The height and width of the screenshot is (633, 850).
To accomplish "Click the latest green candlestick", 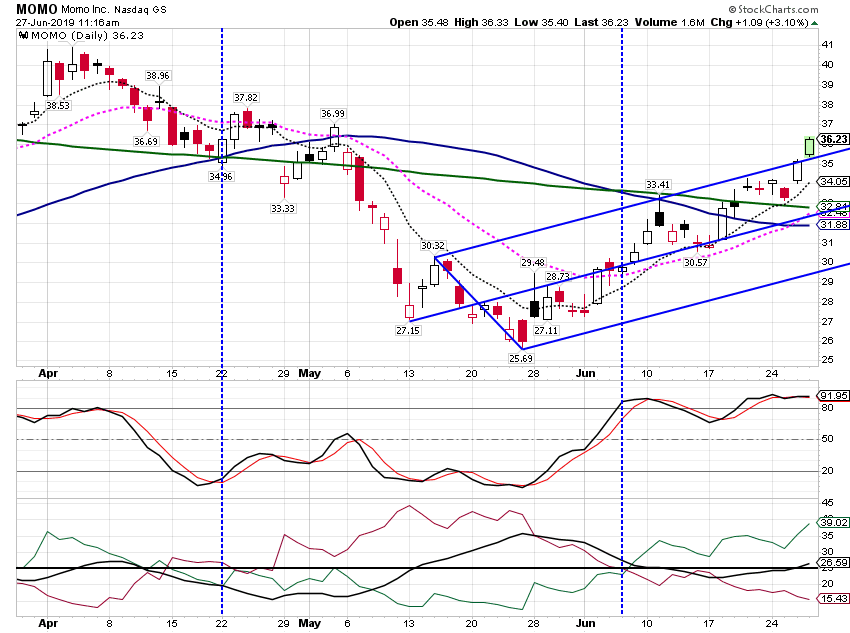I will pyautogui.click(x=809, y=146).
